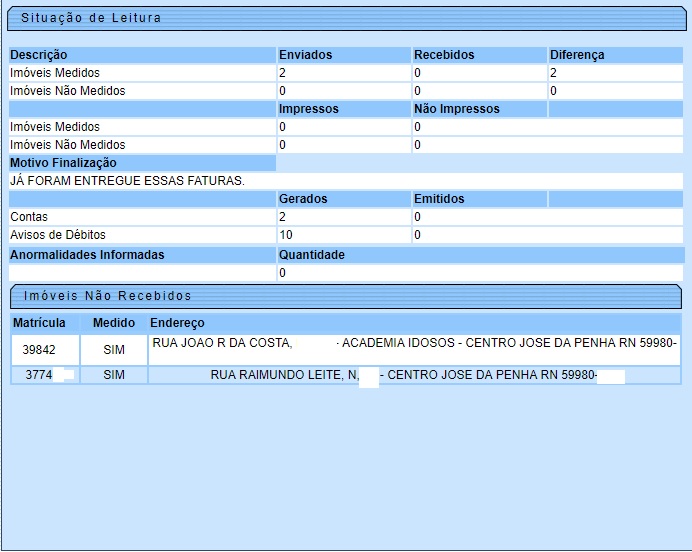Click the 'JÁ FORAM ENTREGUE ESSAS FATURAS' text

127,181
